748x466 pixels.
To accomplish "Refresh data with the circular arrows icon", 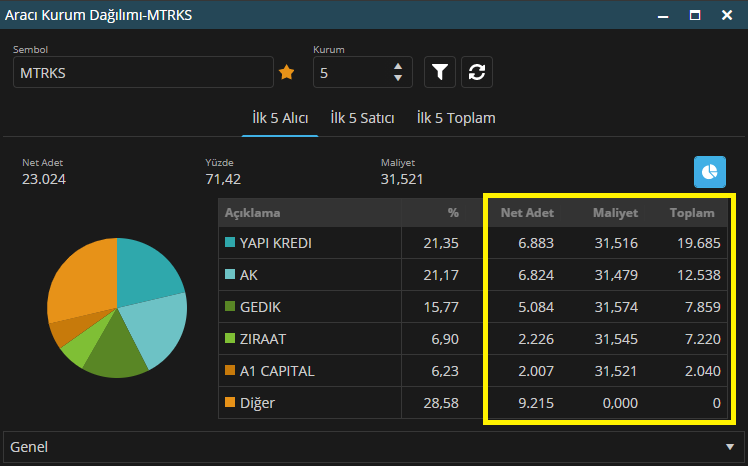I will coord(477,72).
